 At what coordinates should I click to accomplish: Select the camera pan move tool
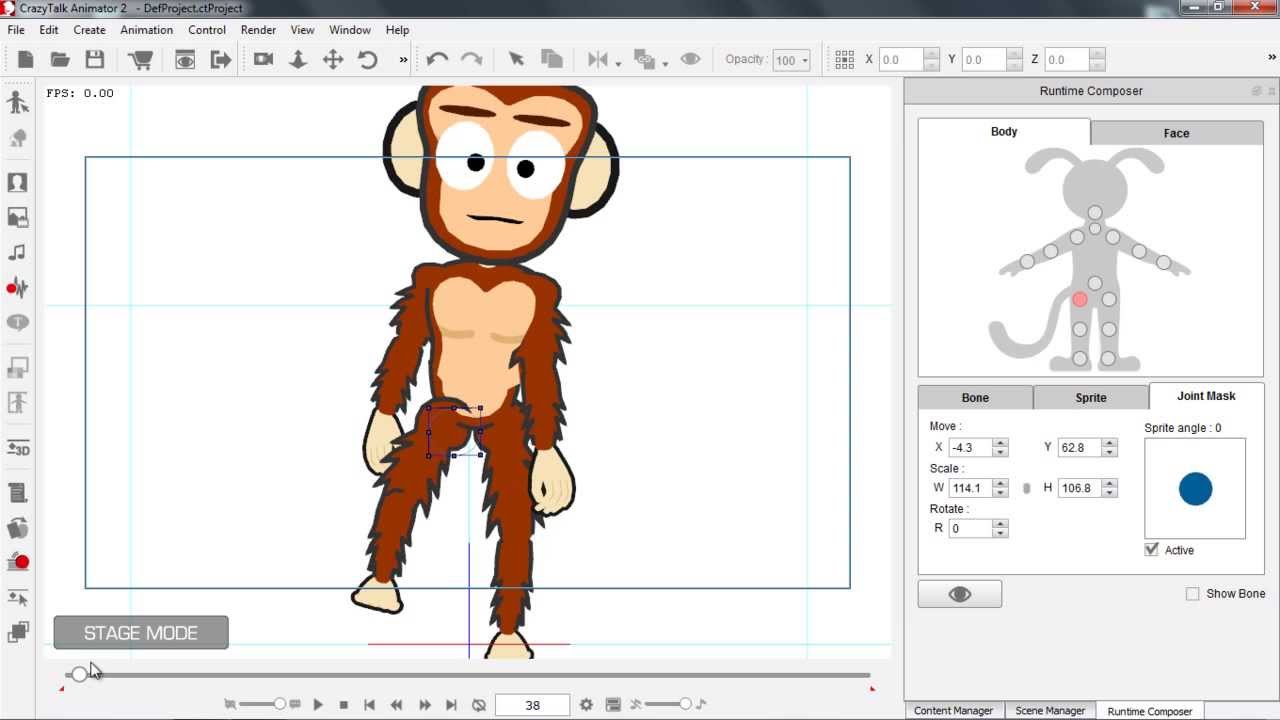click(x=333, y=60)
